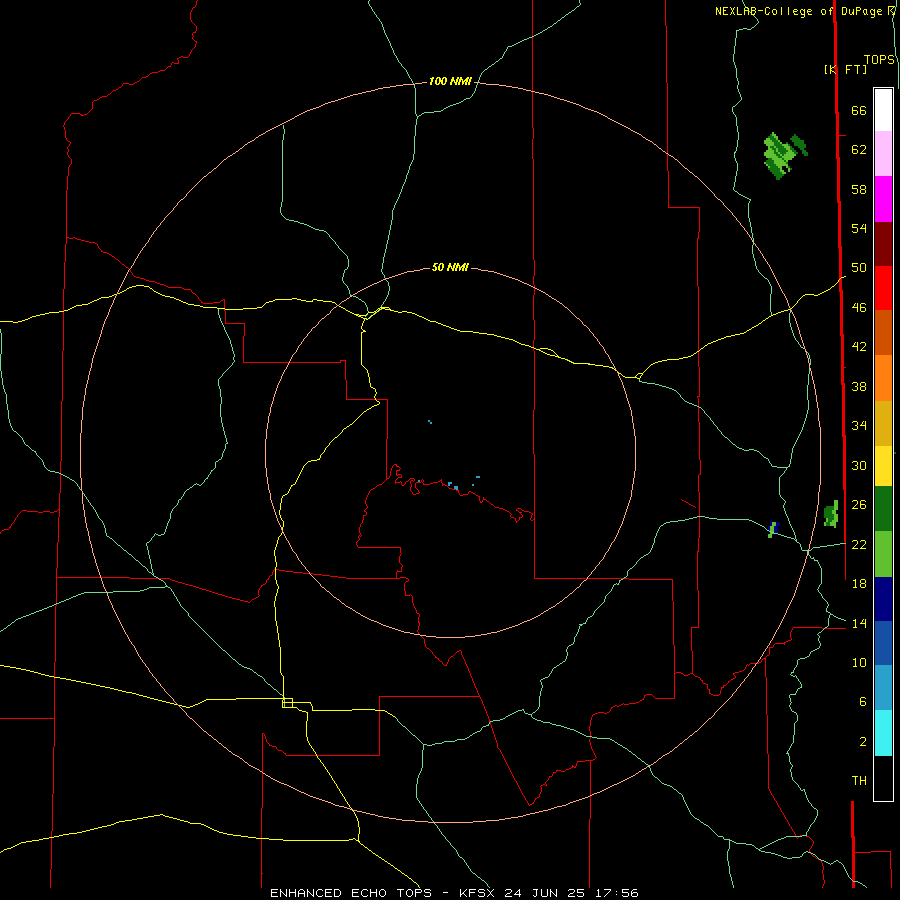Select the light green legend swatch

[x=883, y=554]
